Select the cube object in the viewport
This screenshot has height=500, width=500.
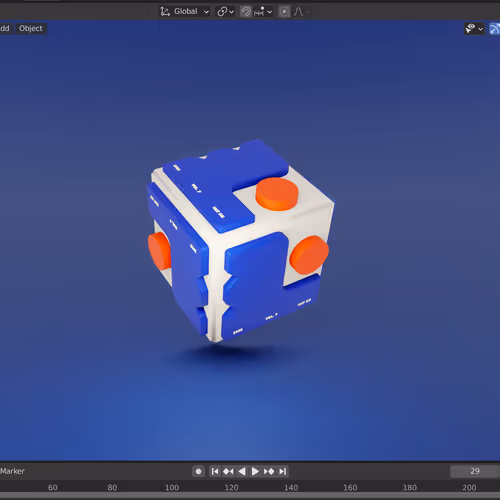tap(240, 240)
